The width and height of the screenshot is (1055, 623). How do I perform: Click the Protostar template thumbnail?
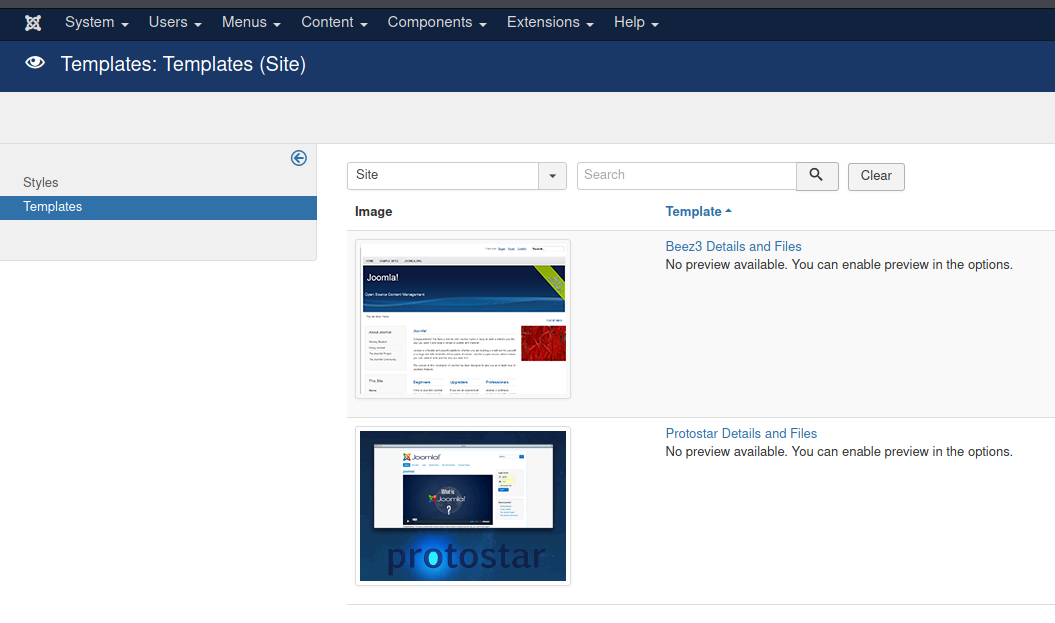click(463, 506)
